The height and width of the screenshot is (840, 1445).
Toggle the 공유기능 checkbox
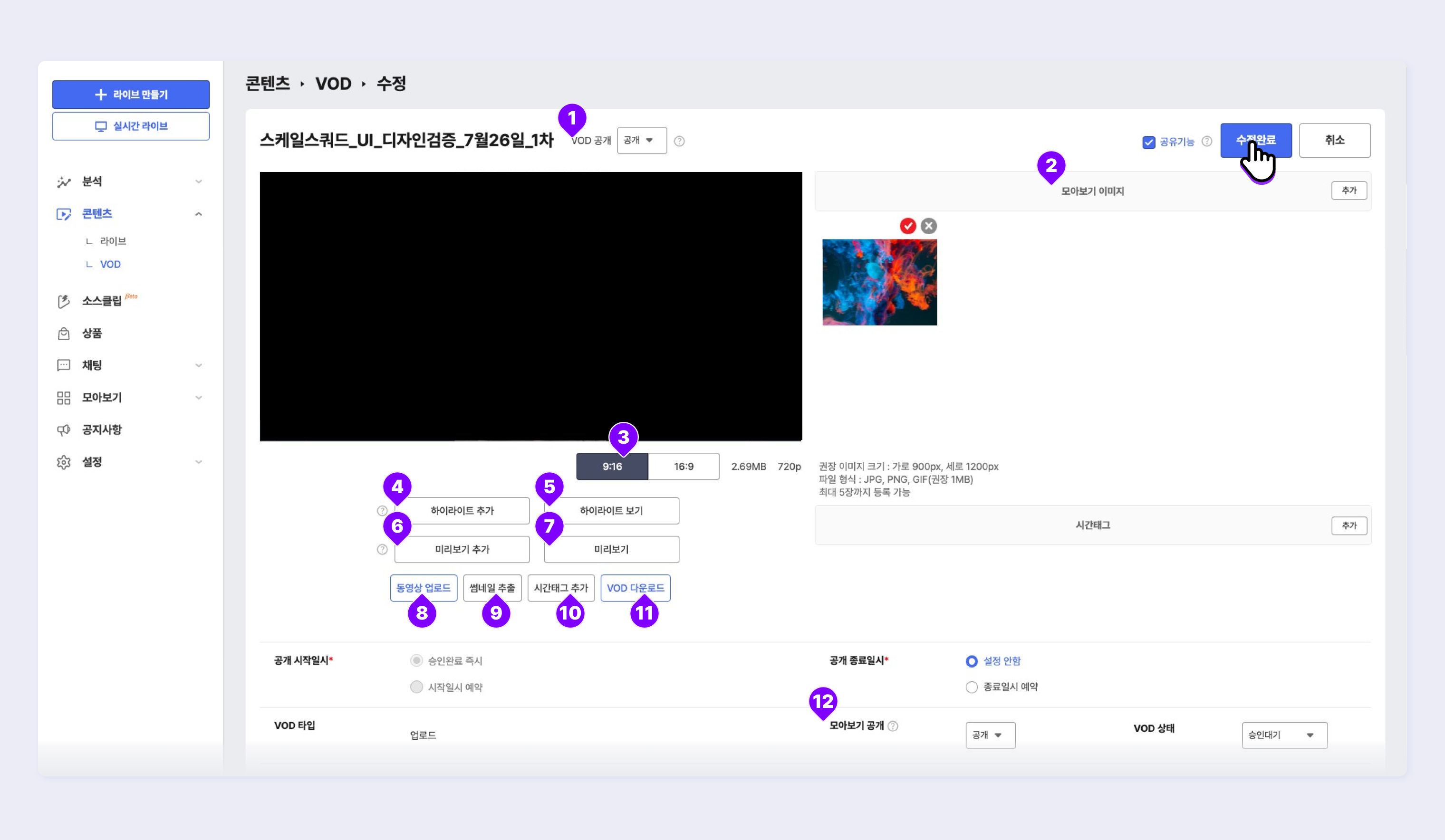[x=1148, y=142]
